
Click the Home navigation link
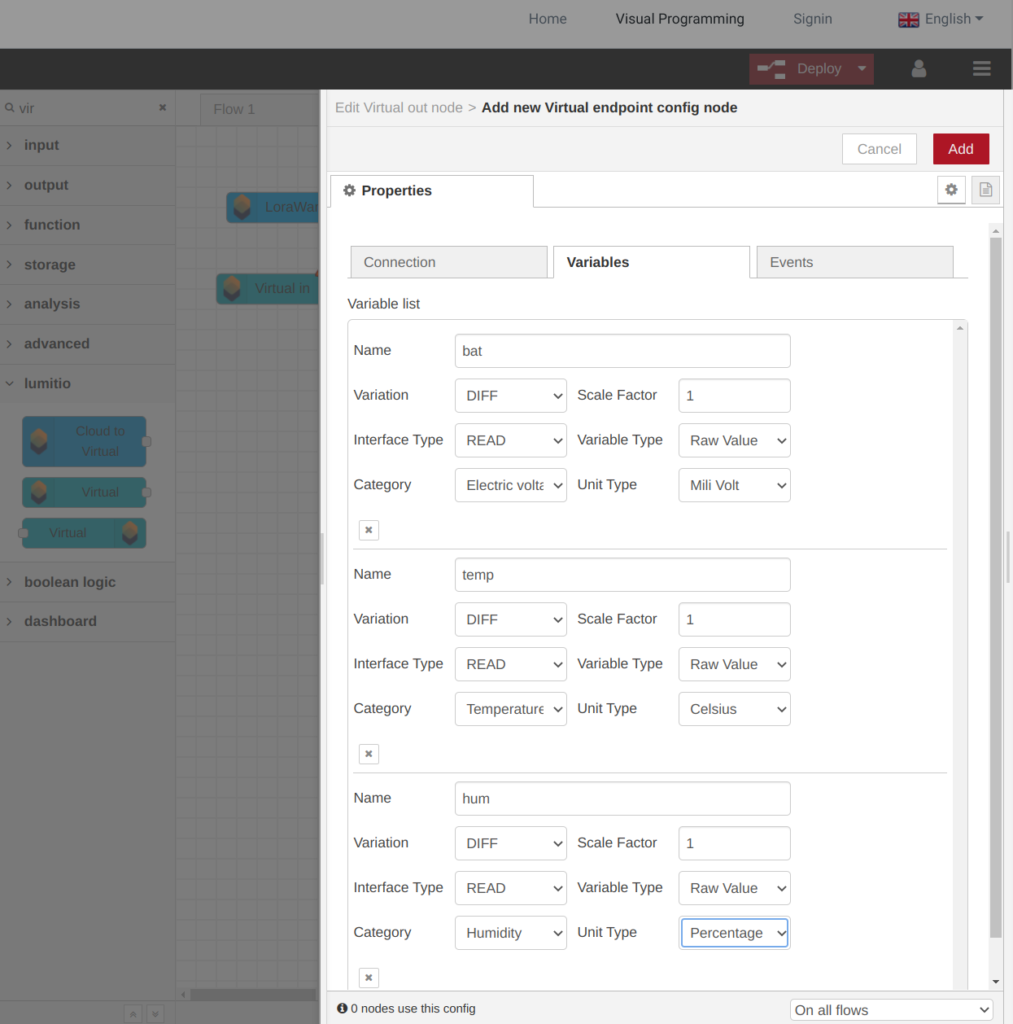tap(547, 19)
